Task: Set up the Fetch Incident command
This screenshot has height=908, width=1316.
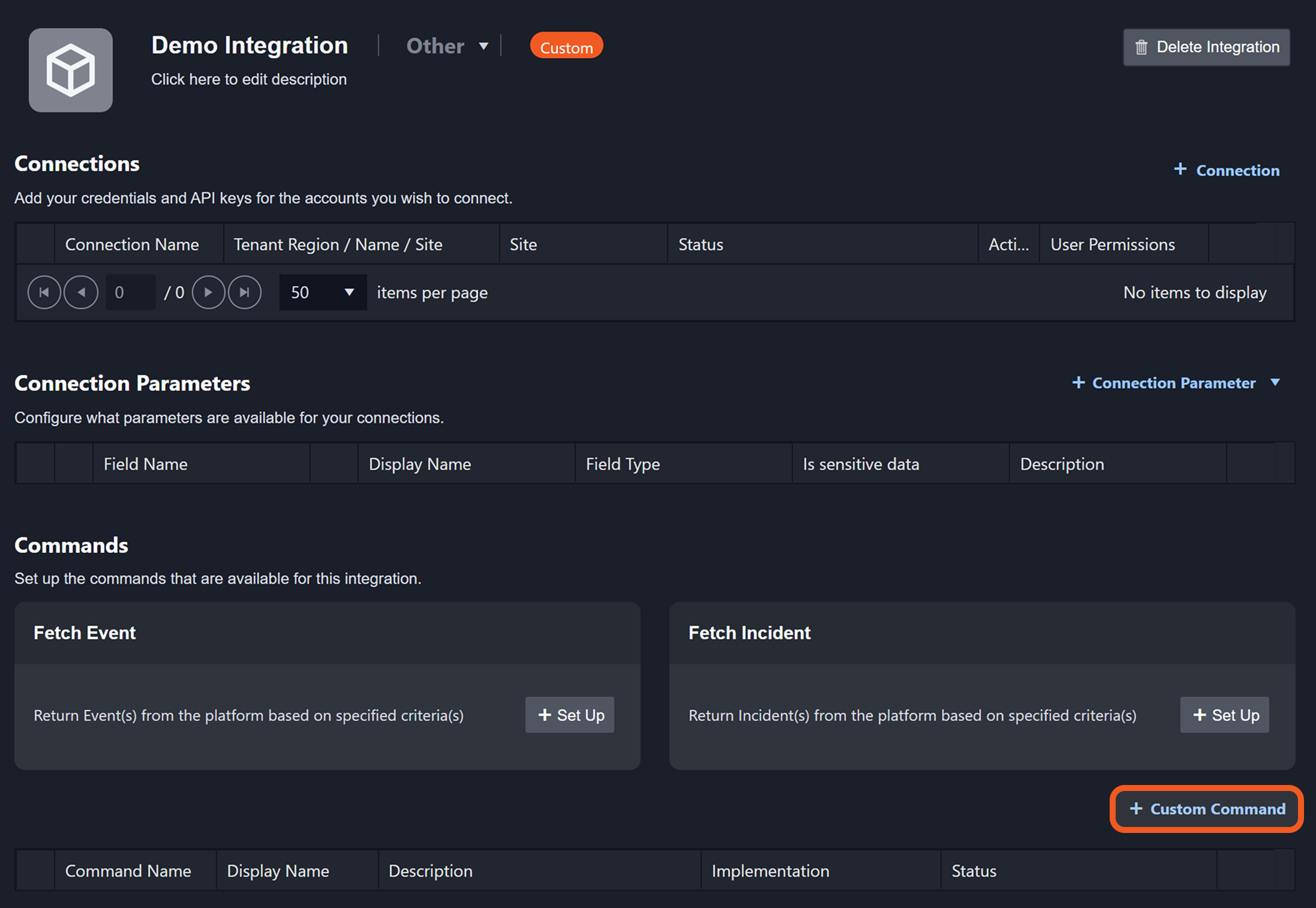Action: pyautogui.click(x=1224, y=715)
